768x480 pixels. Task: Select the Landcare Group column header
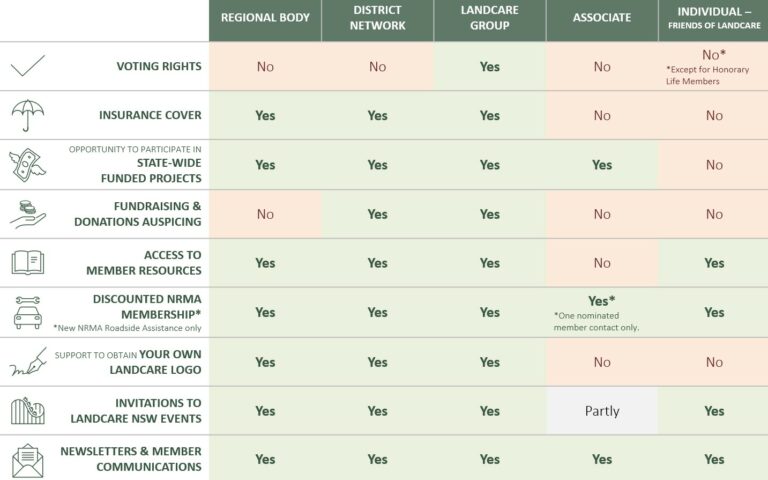point(490,18)
